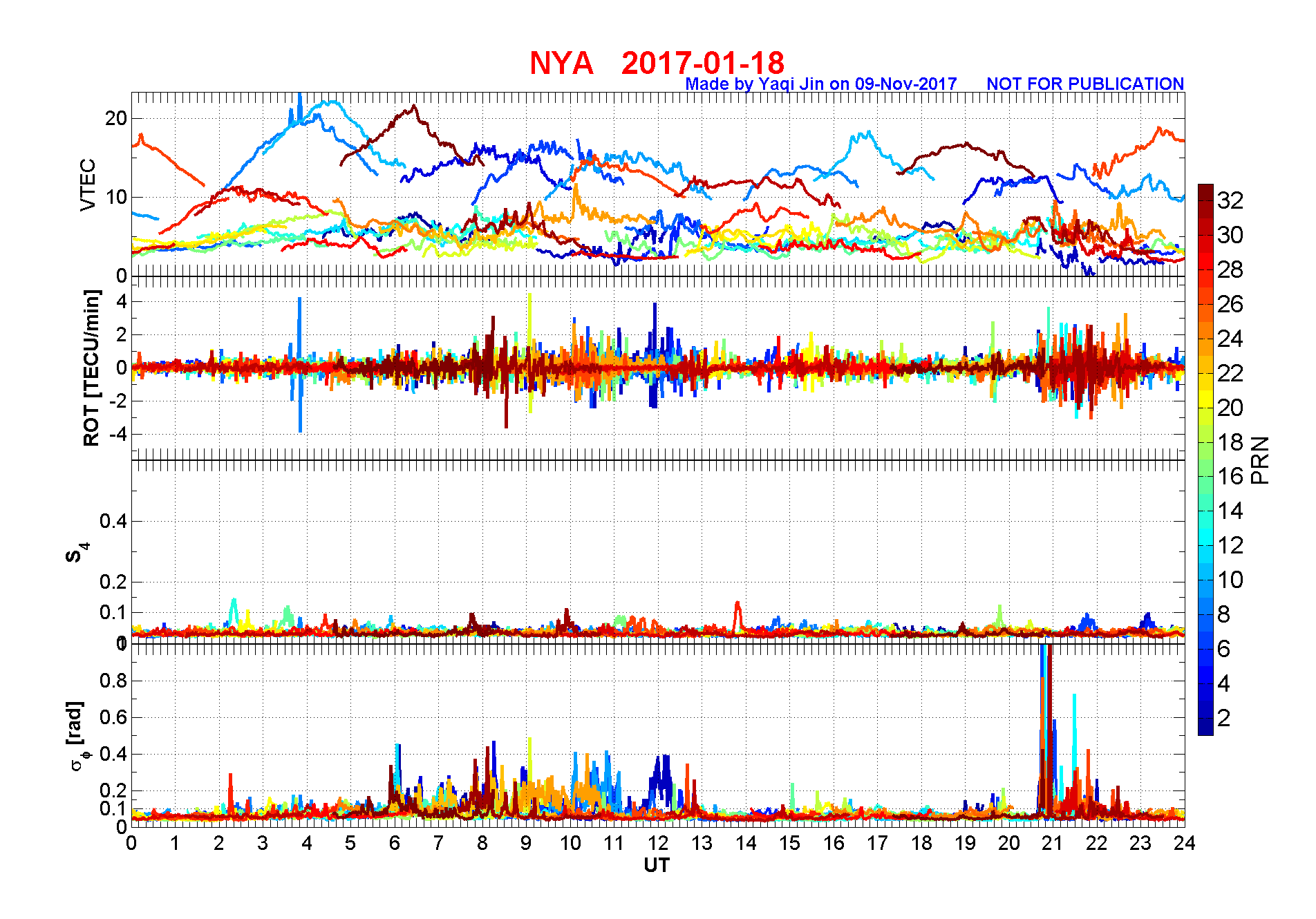This screenshot has width=1316, height=919.
Task: Click the 'PRN' colorbar label
Action: 1261,459
